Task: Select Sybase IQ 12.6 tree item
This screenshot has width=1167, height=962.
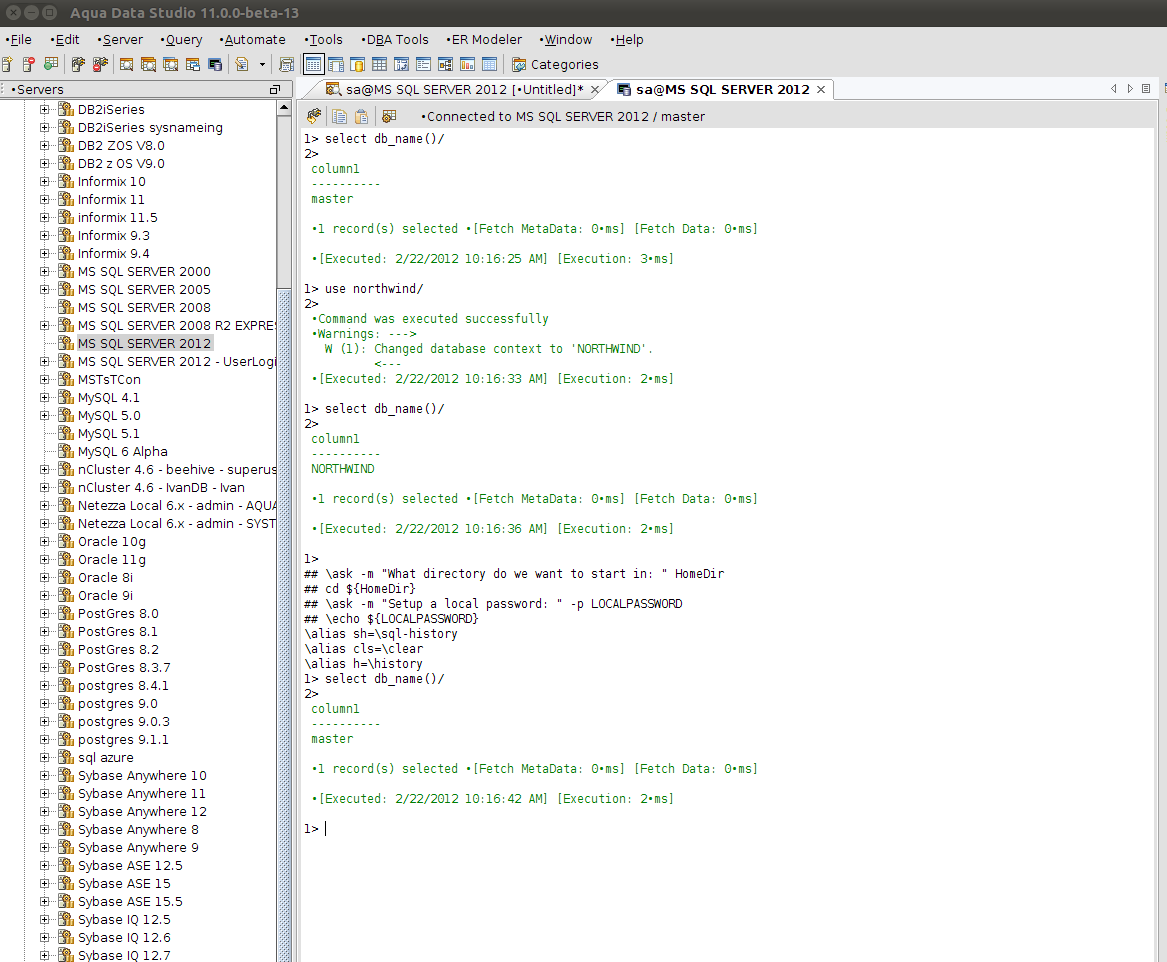Action: click(124, 937)
